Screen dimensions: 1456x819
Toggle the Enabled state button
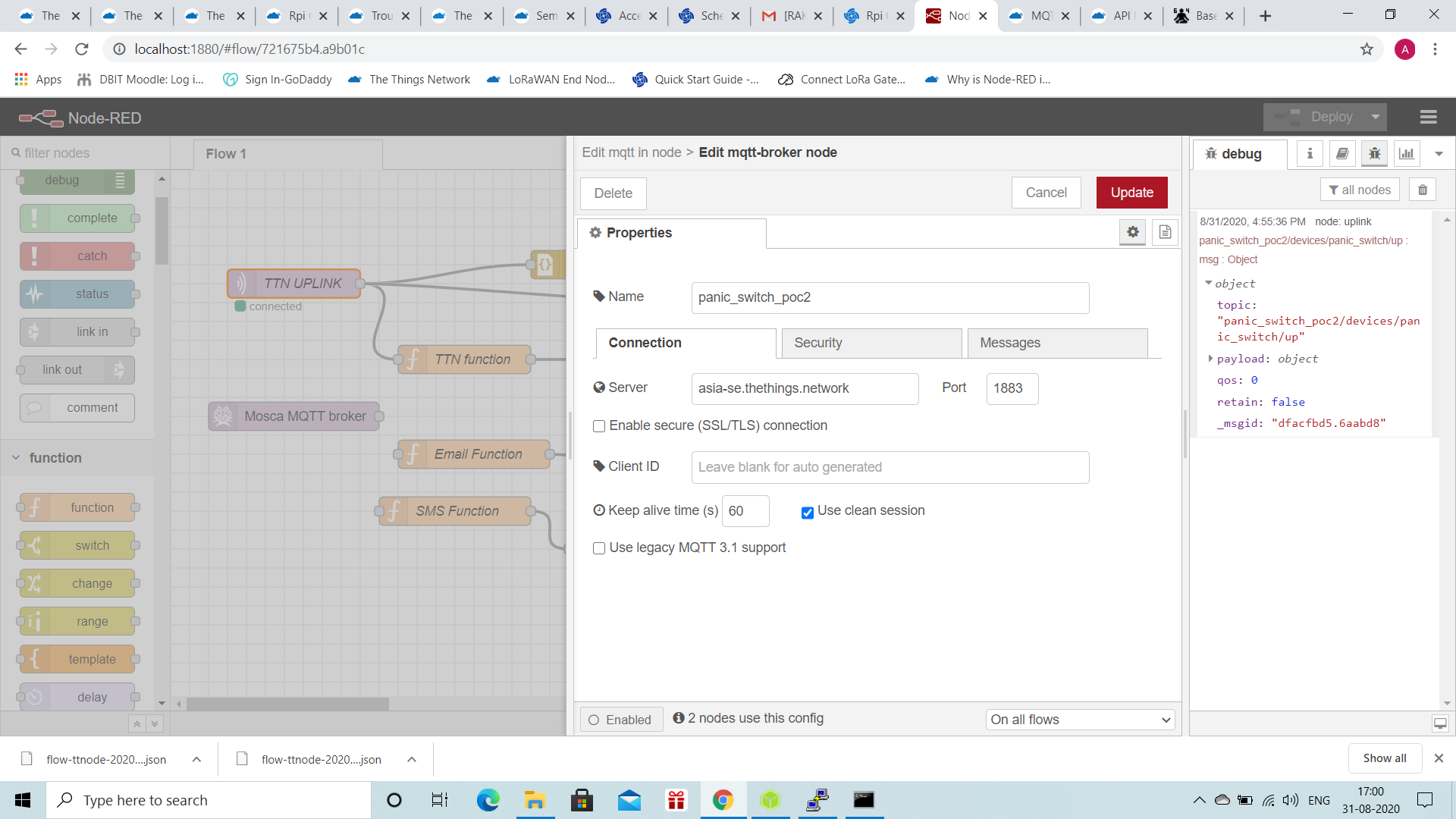tap(621, 720)
